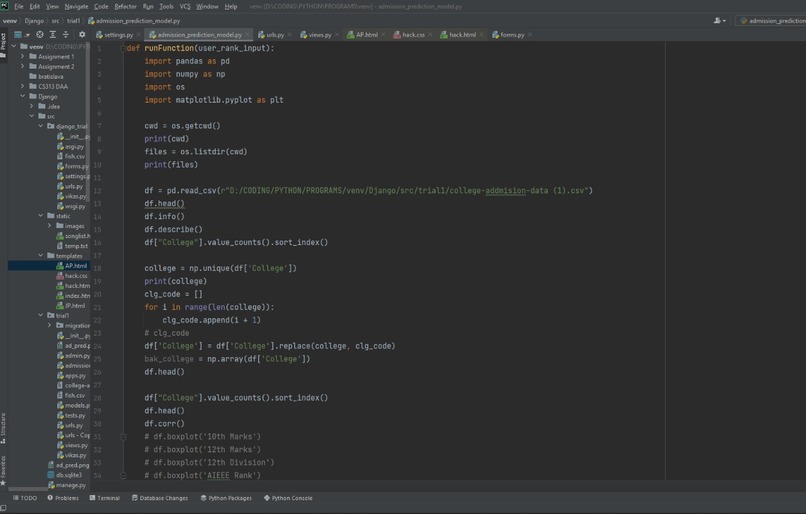Click the Expand All icon in the project toolbar

click(x=52, y=34)
